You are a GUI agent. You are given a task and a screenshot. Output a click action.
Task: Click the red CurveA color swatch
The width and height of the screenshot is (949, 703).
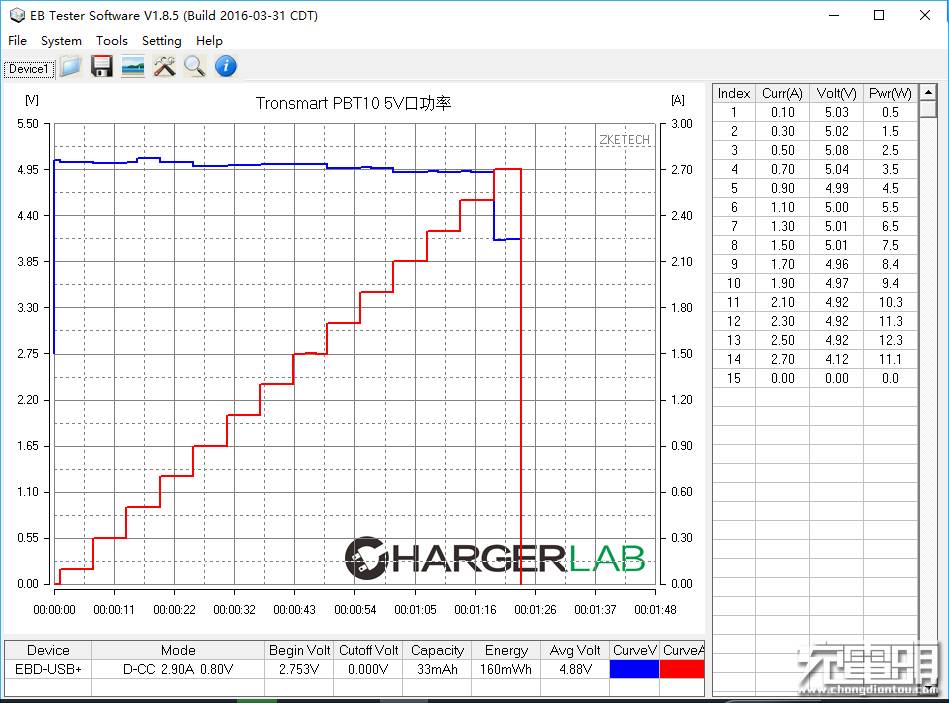(x=682, y=669)
